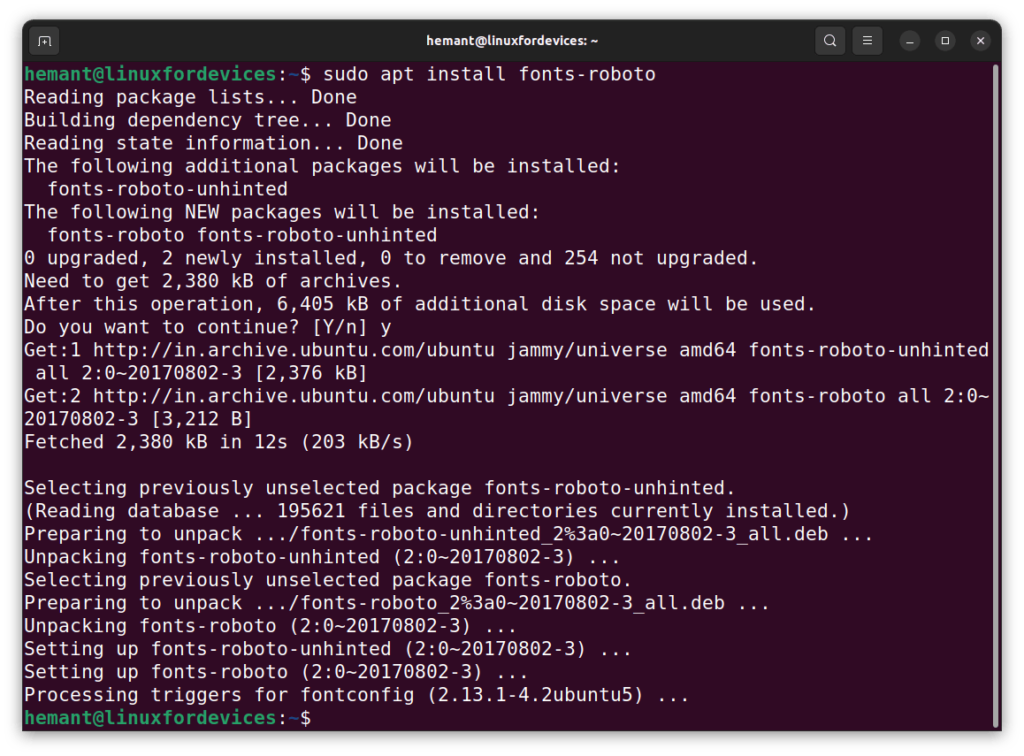This screenshot has width=1024, height=756.
Task: Click the hemant@linuxfordevices window title
Action: click(511, 40)
